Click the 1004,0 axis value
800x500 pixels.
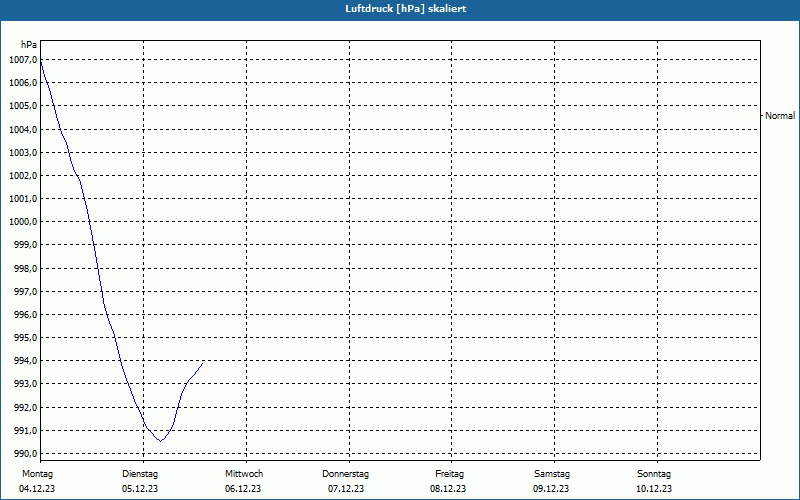tap(23, 130)
